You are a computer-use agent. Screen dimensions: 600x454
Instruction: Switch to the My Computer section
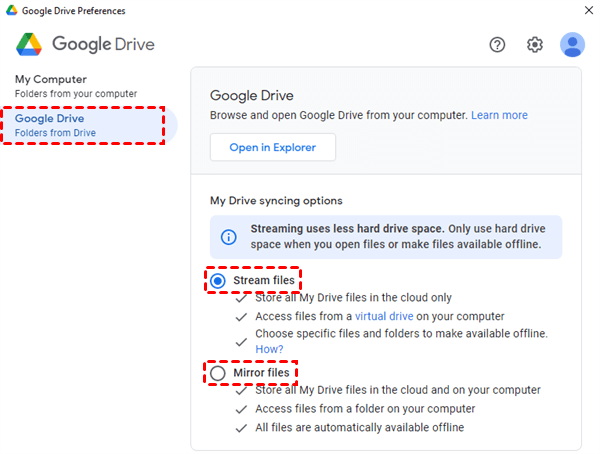click(x=64, y=85)
